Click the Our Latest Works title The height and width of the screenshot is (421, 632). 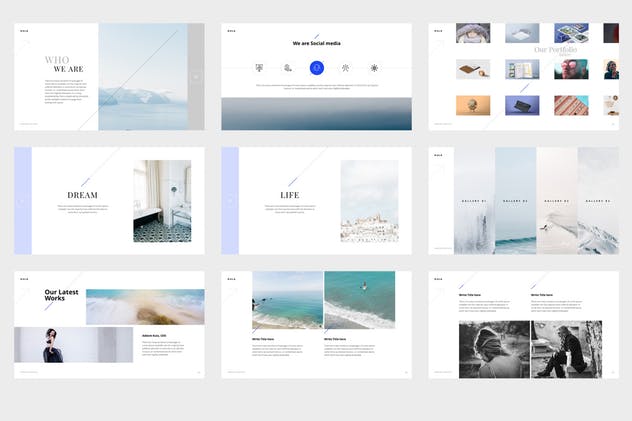[62, 296]
